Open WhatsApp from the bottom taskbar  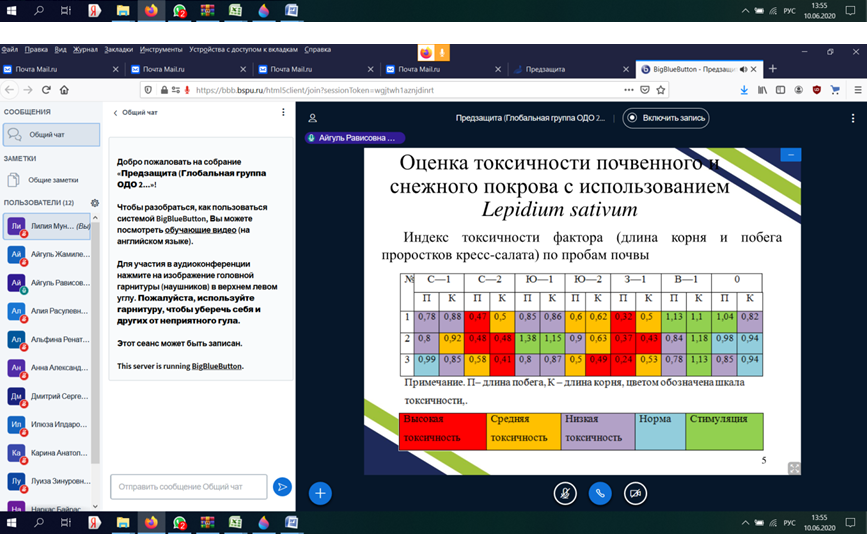pyautogui.click(x=179, y=522)
